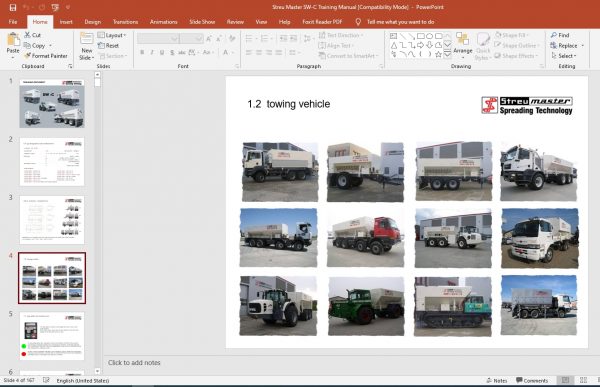Open the Clipboard dialog launcher
600x387 pixels.
[70, 66]
